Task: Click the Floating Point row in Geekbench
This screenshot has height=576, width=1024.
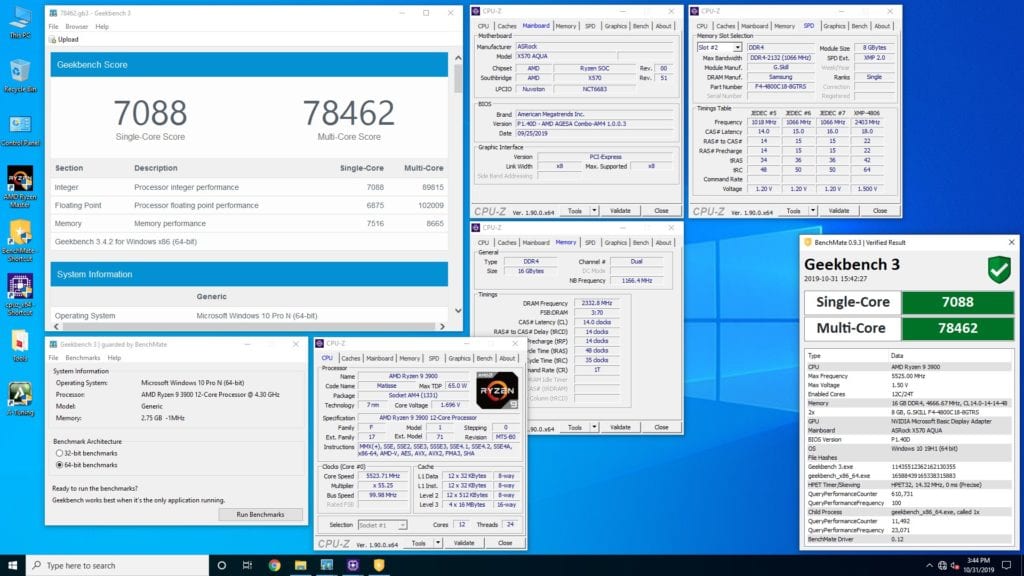Action: point(249,205)
